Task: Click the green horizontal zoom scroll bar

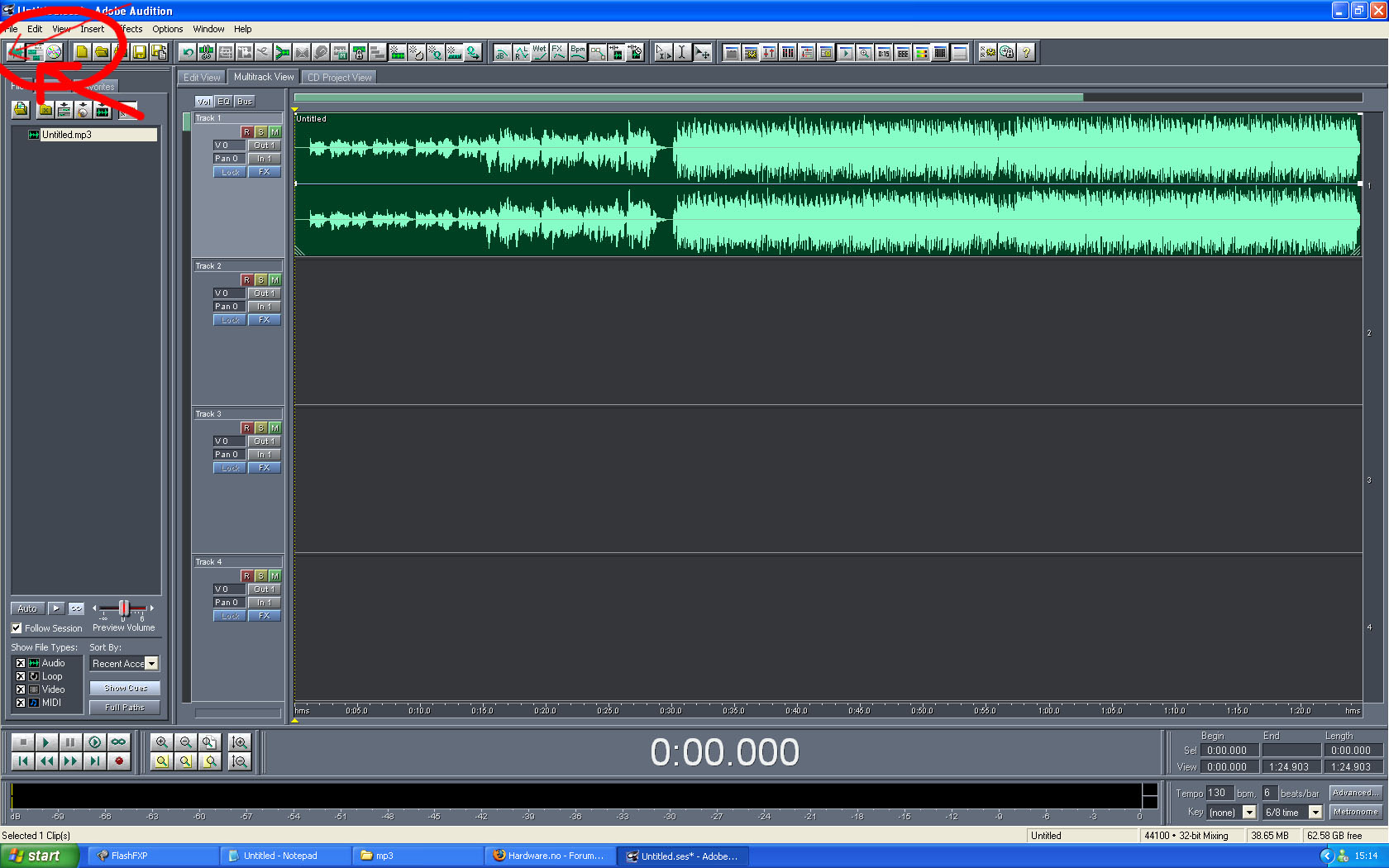Action: click(688, 97)
